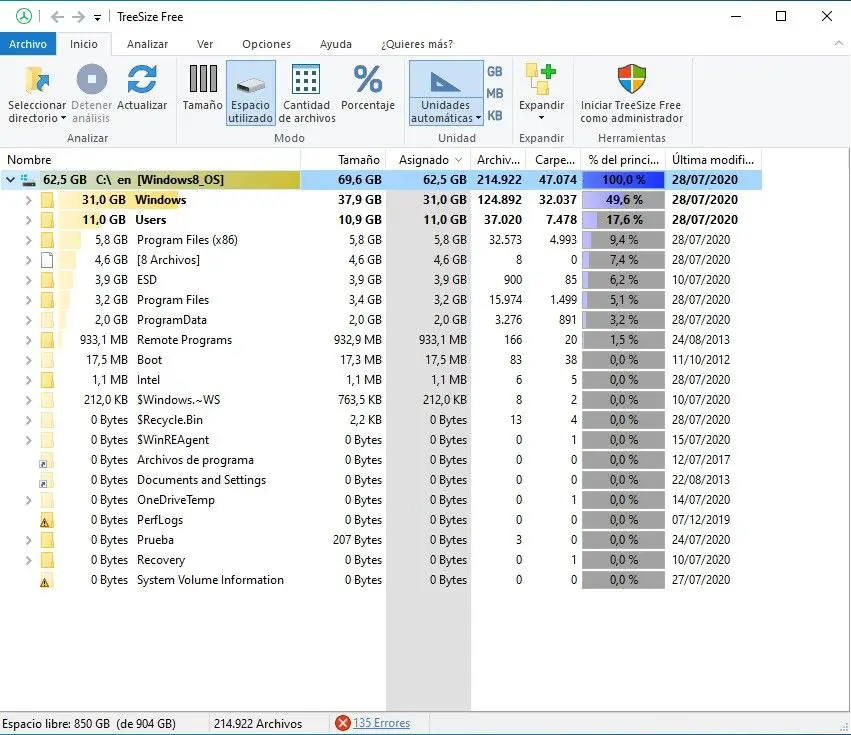Click the red error icon in the status bar
851x735 pixels.
click(x=343, y=723)
